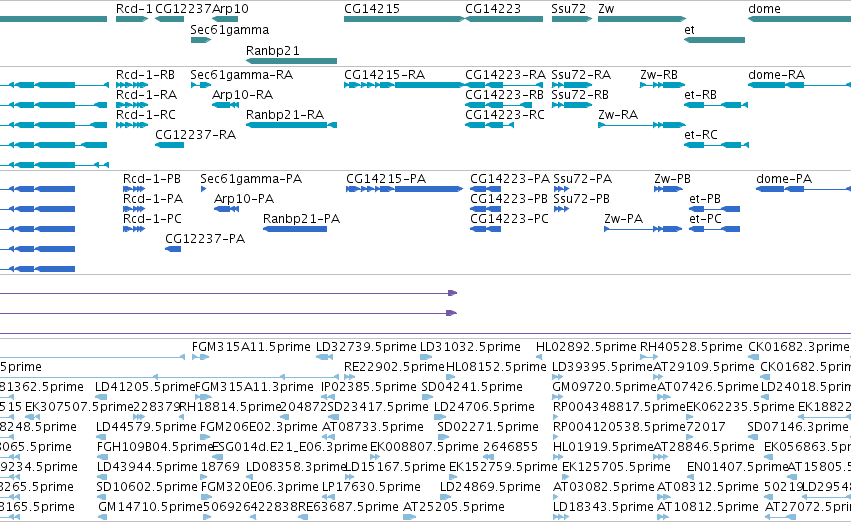Click the Zw-RB transcript label
Viewport: 851px width, 522px height.
(x=659, y=75)
